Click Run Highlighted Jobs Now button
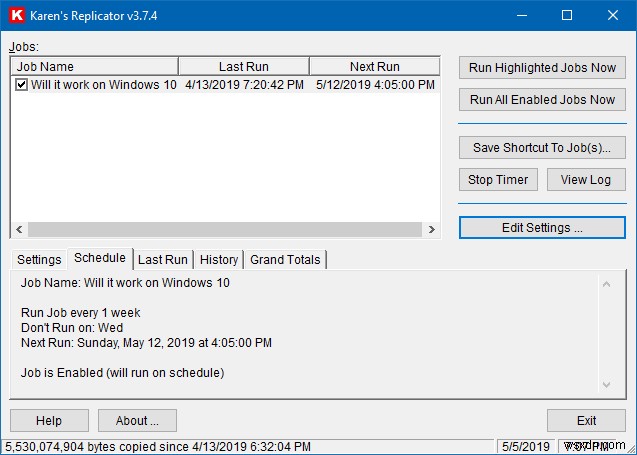Viewport: 637px width, 455px height. coord(542,67)
